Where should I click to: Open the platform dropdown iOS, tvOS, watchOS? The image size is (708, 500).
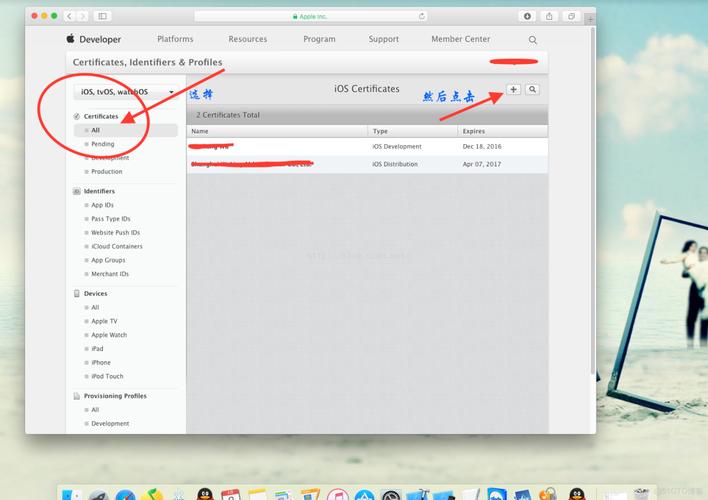pos(126,92)
